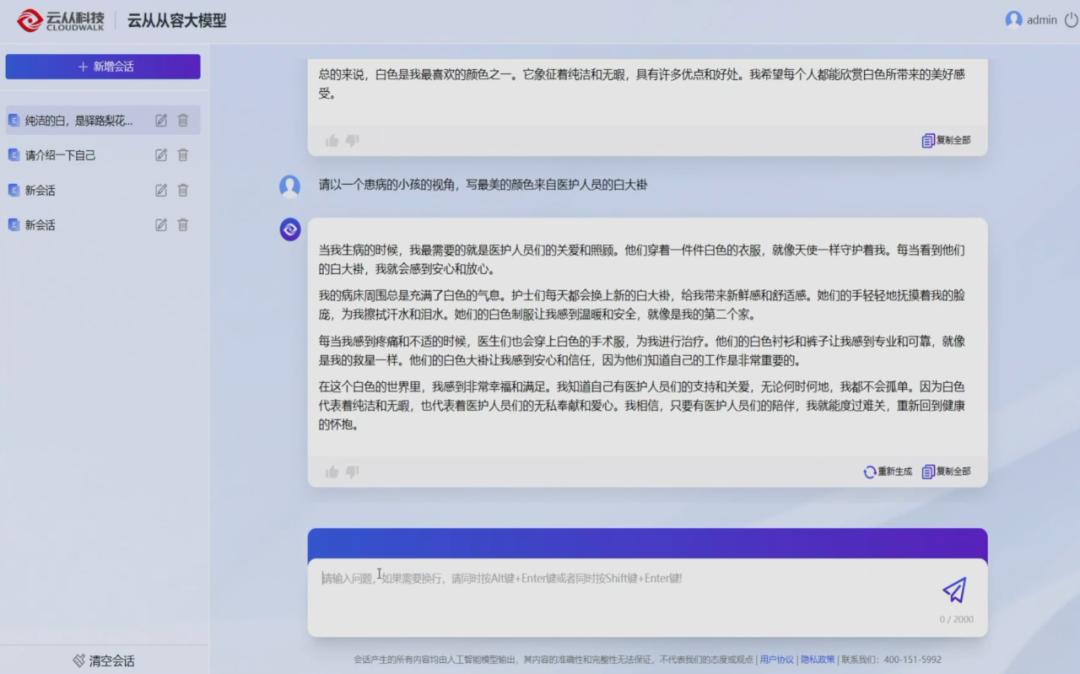The height and width of the screenshot is (674, 1080).
Task: Thumbs down the latest AI response
Action: pos(352,472)
